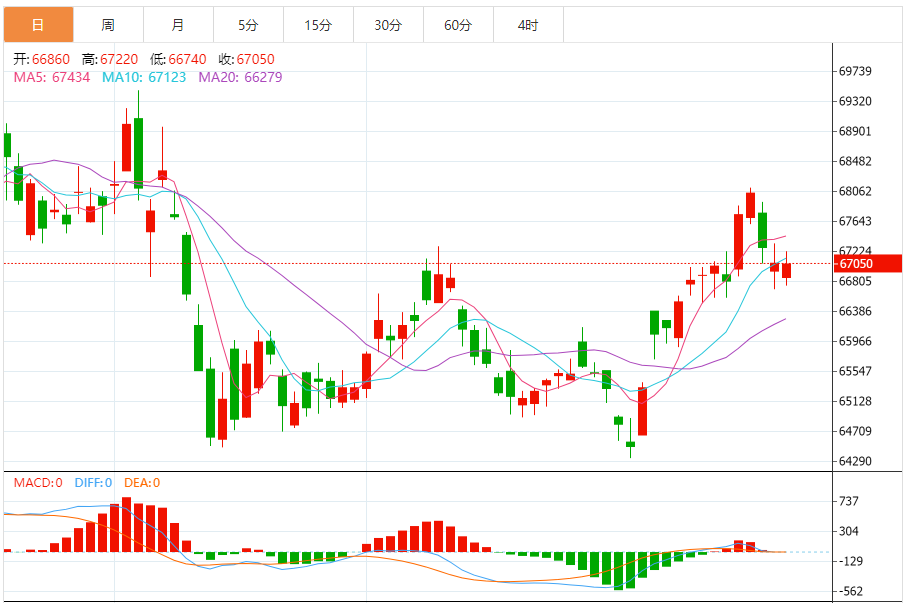Open the 60分 interval tab
Screen dimensions: 907x603
[x=458, y=25]
